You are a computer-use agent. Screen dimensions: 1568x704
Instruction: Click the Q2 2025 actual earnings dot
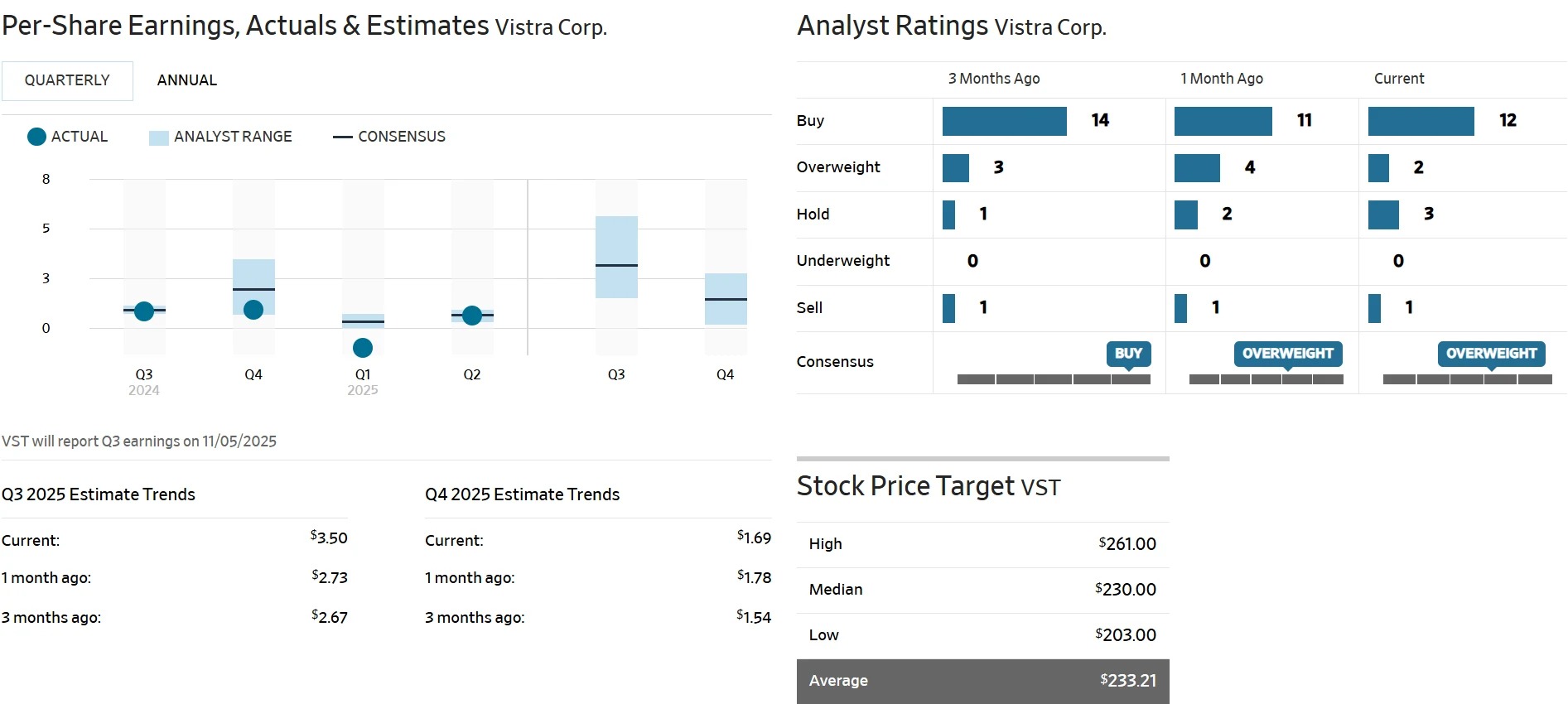coord(472,316)
